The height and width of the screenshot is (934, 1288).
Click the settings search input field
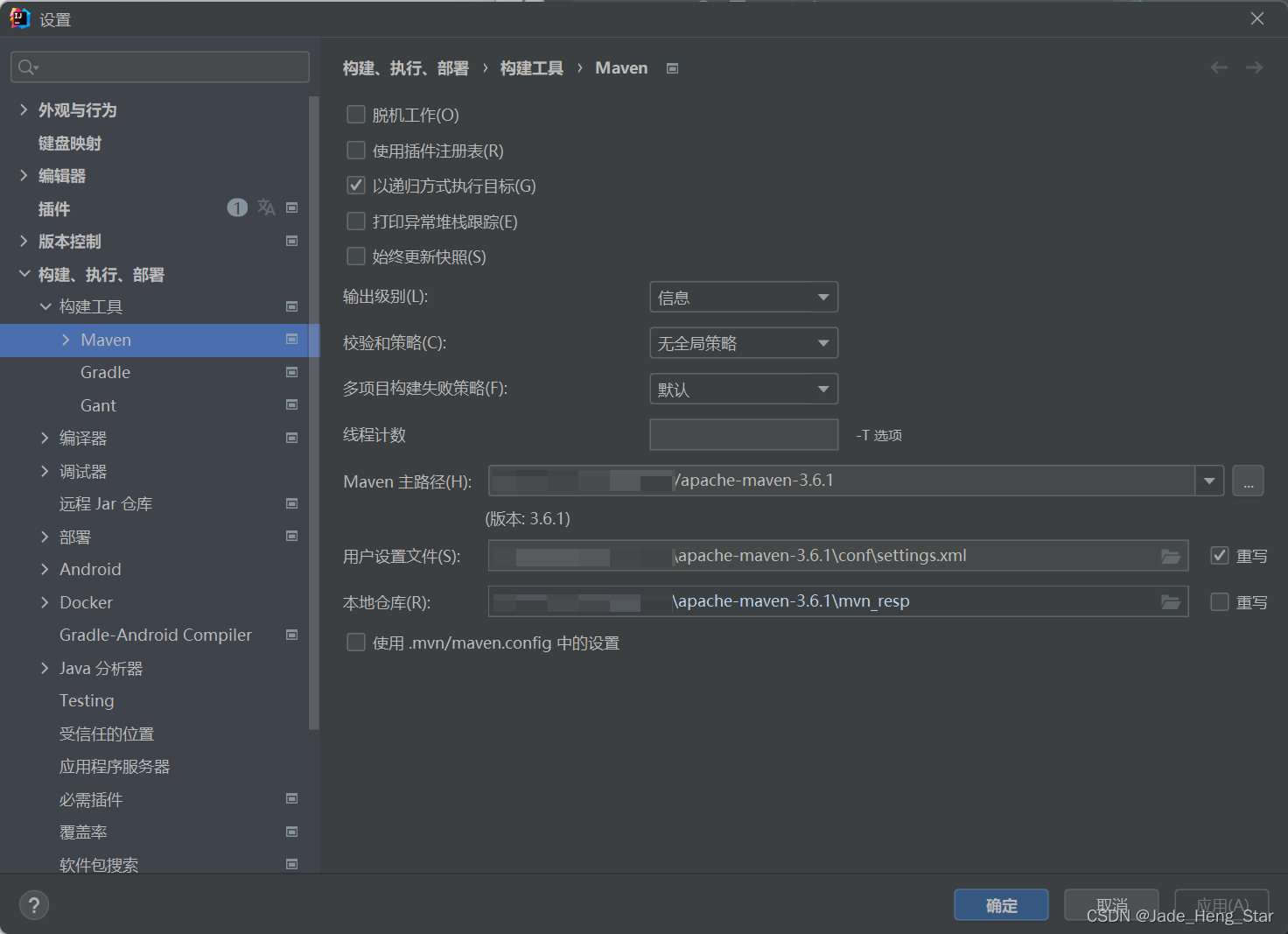tap(160, 67)
